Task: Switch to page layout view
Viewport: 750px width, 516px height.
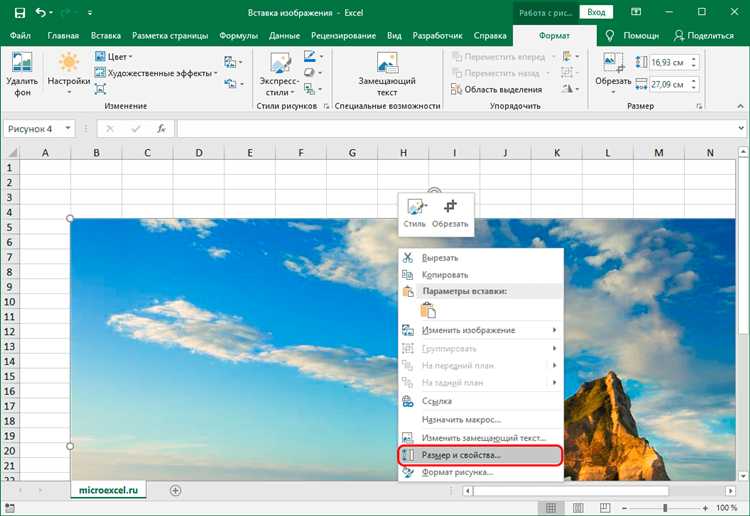Action: [580, 508]
